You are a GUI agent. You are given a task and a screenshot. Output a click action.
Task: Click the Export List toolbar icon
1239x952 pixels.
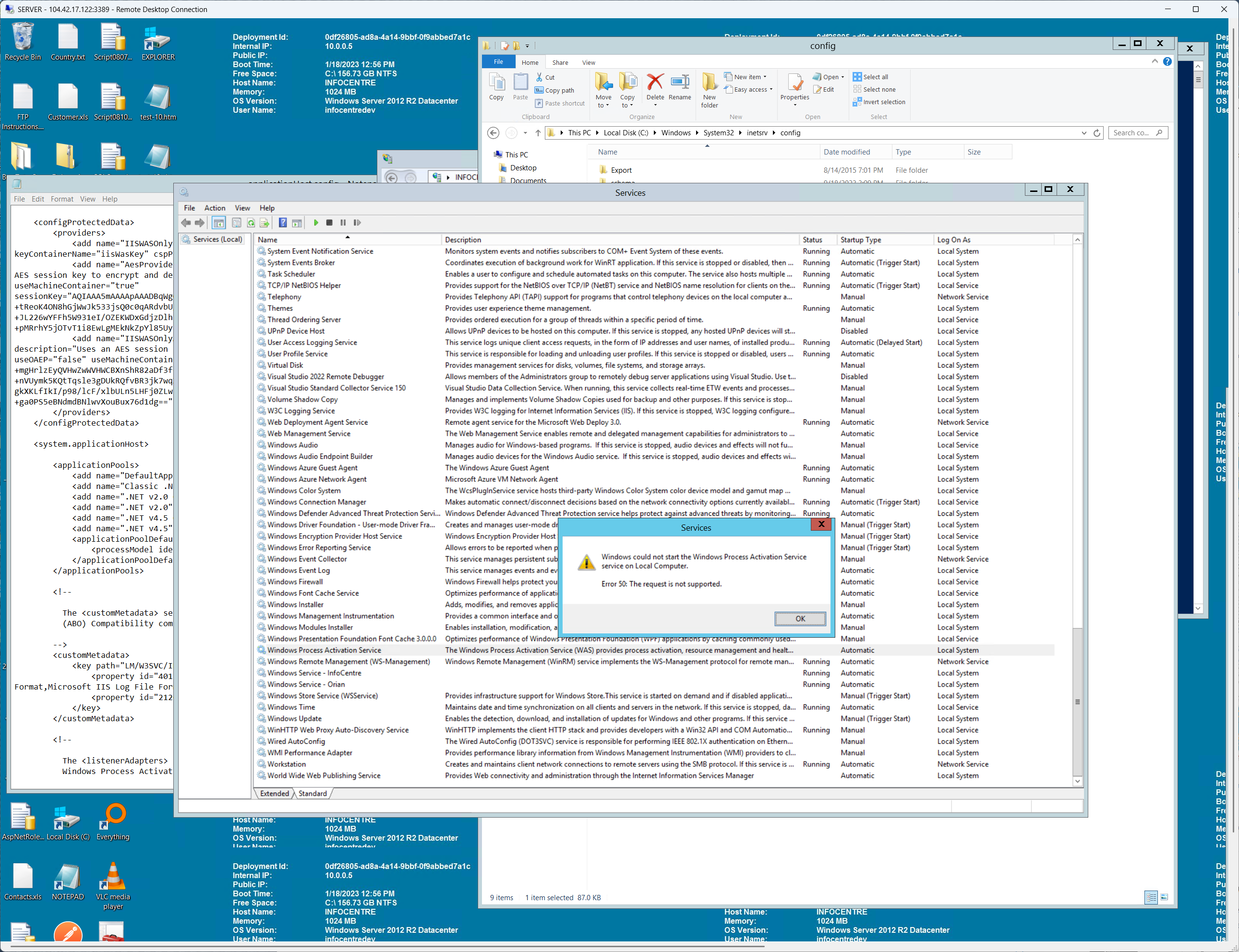[265, 223]
